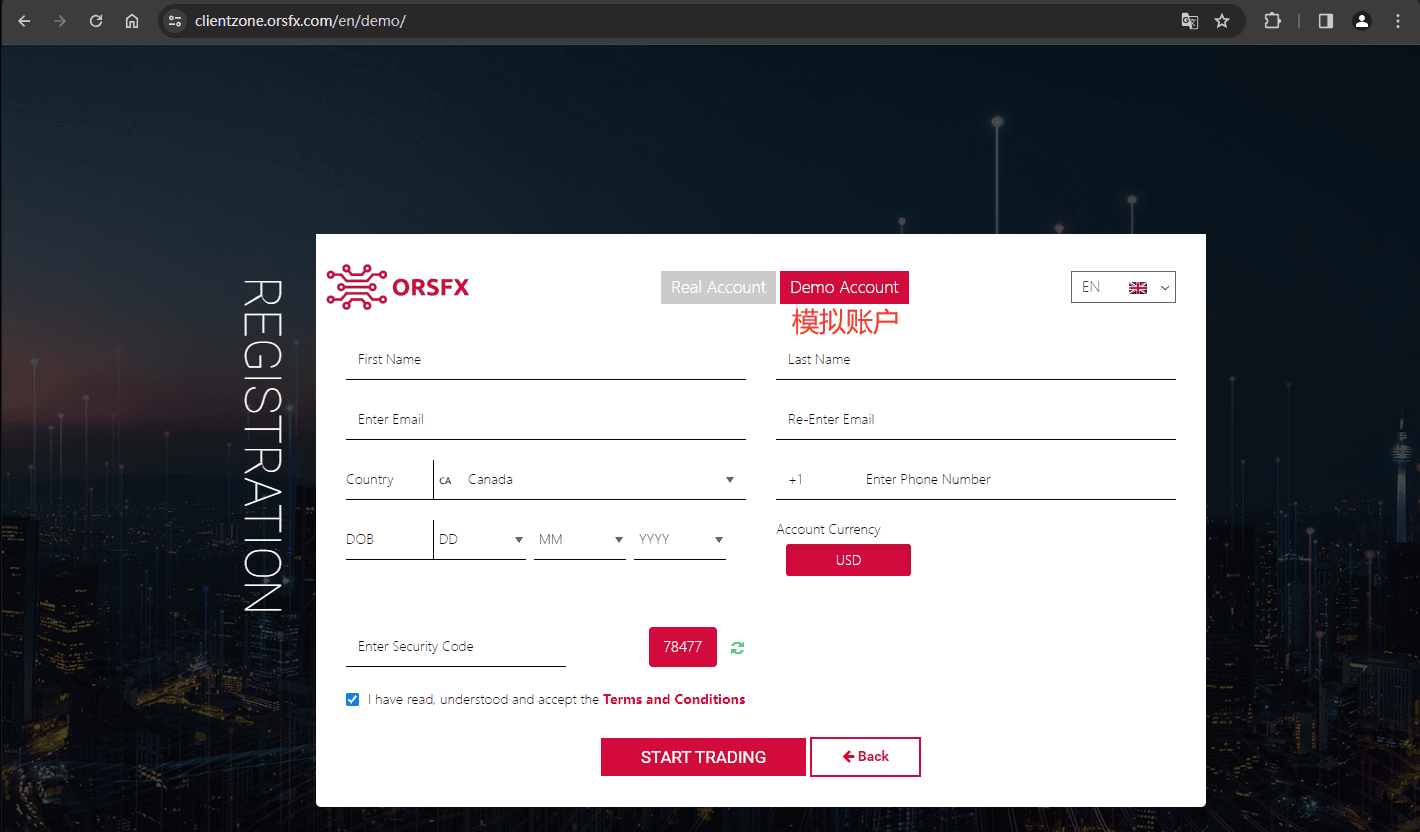Viewport: 1420px width, 832px height.
Task: Focus the Last Name field
Action: pos(976,360)
